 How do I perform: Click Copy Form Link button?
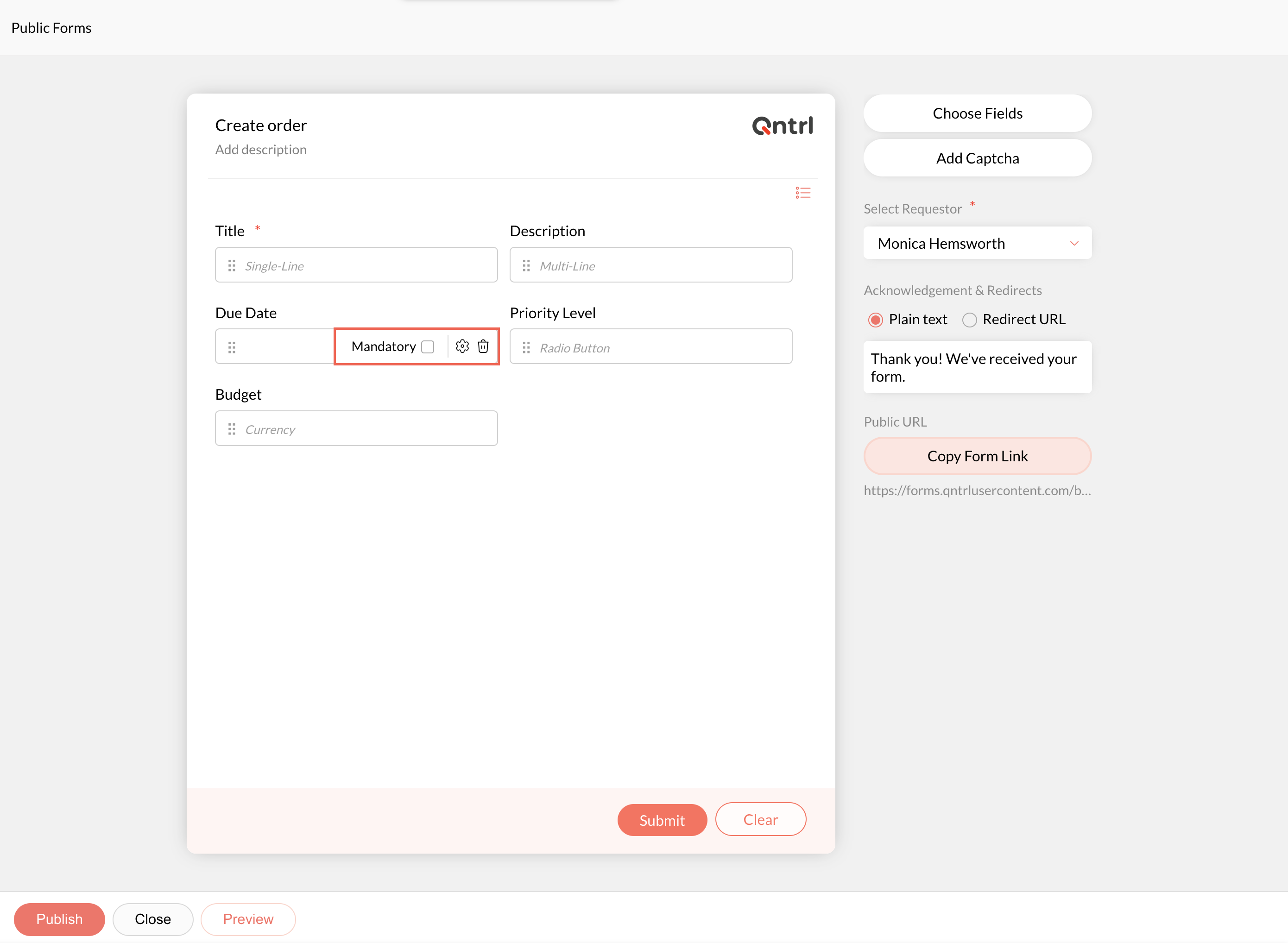coord(977,455)
